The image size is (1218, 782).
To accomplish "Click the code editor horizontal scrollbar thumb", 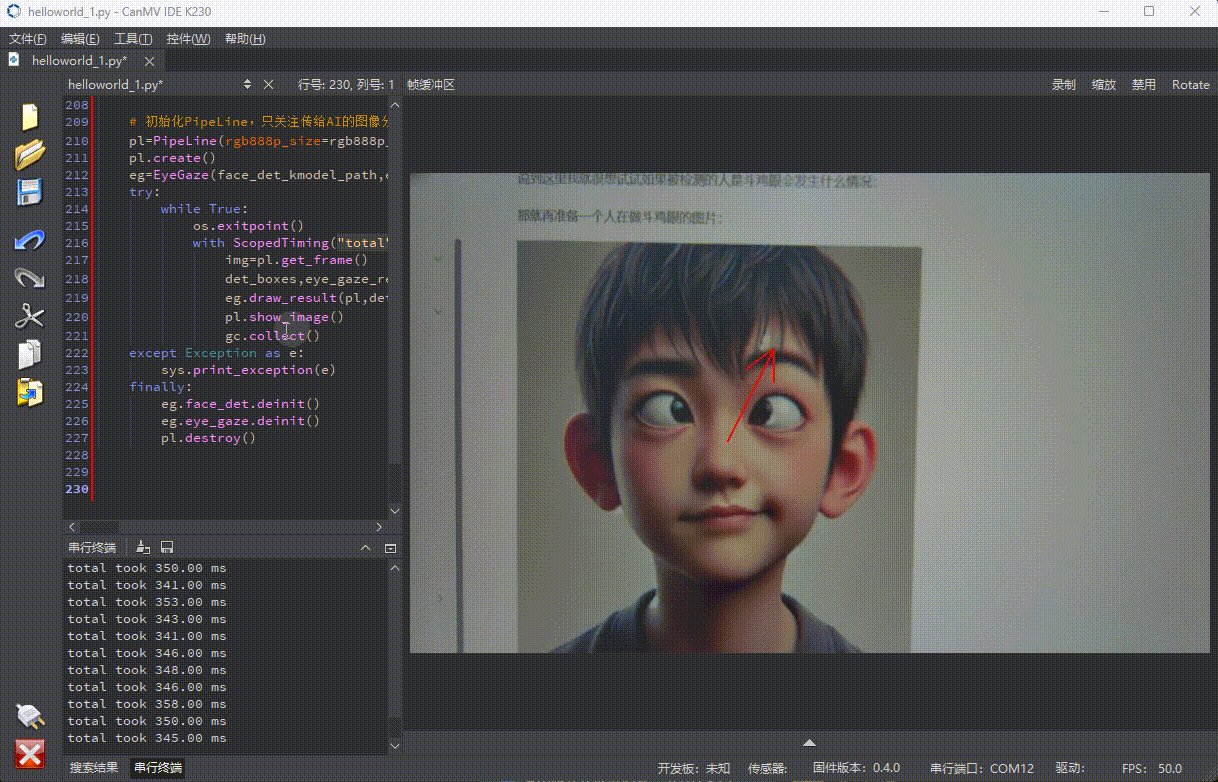I will point(101,527).
